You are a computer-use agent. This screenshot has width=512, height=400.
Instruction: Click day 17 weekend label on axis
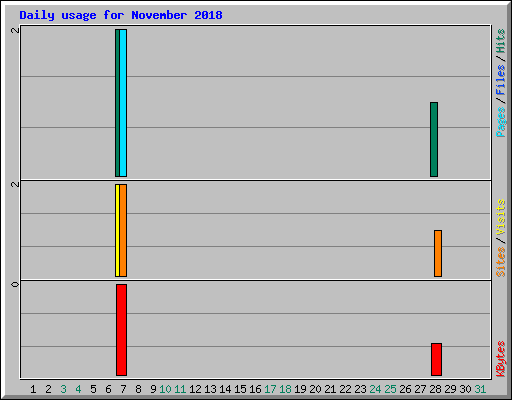click(x=270, y=389)
